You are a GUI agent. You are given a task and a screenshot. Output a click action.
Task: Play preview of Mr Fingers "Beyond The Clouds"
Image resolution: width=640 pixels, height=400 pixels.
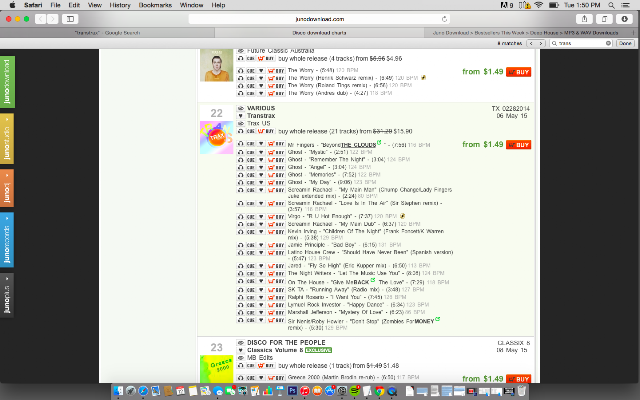pos(240,144)
